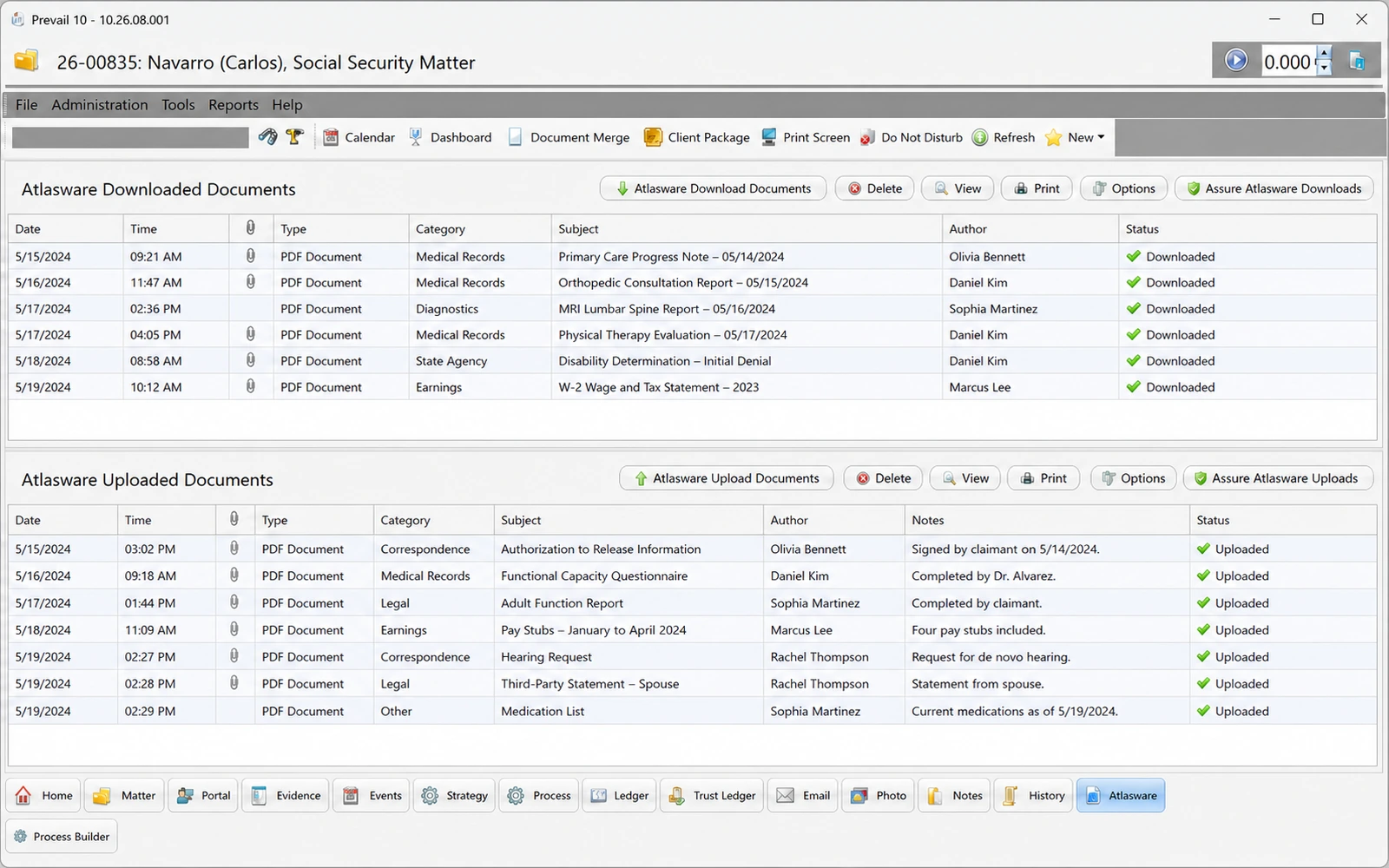1389x868 pixels.
Task: Toggle Do Not Disturb mode
Action: (x=911, y=137)
